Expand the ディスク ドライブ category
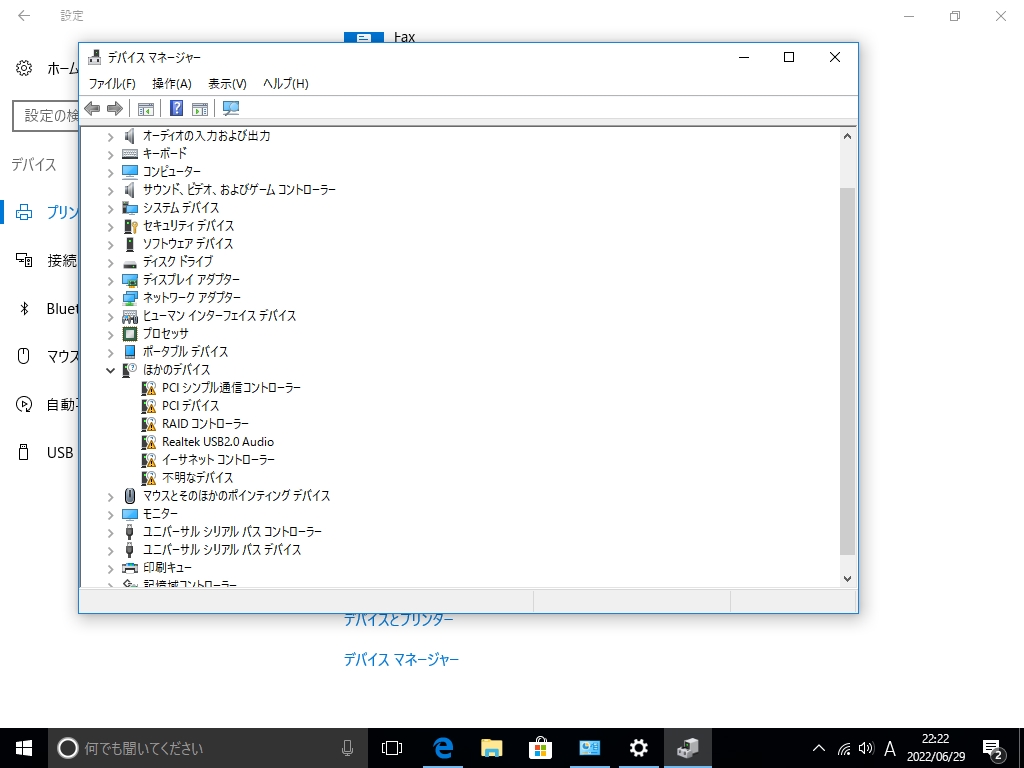Screen dimensions: 1024x768 coord(110,263)
